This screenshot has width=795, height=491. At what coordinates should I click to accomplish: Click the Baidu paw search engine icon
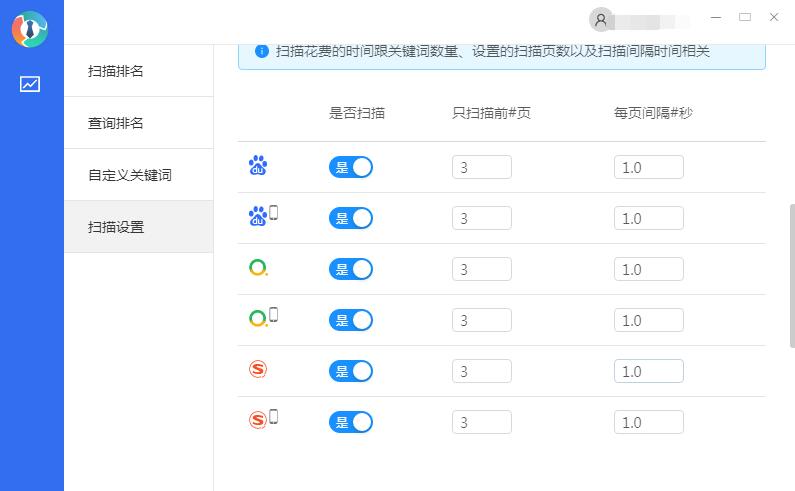click(258, 166)
